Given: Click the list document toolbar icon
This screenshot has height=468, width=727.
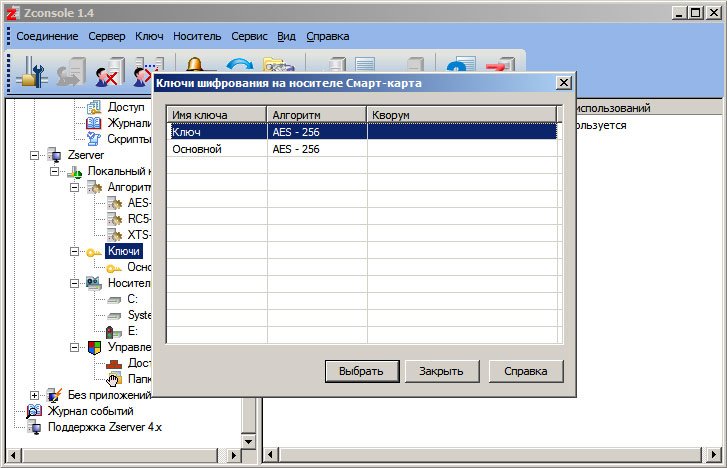Looking at the screenshot, I should pyautogui.click(x=365, y=64).
